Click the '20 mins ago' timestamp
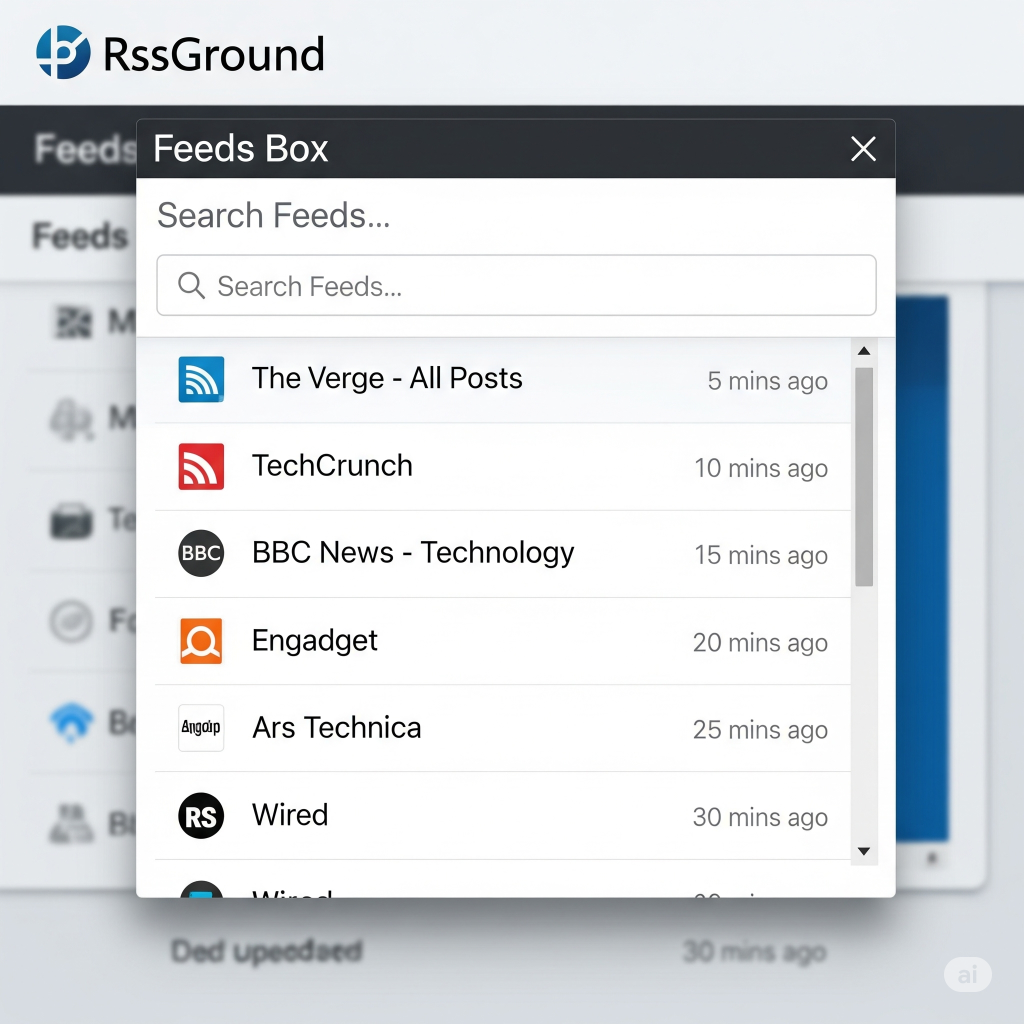 click(760, 643)
